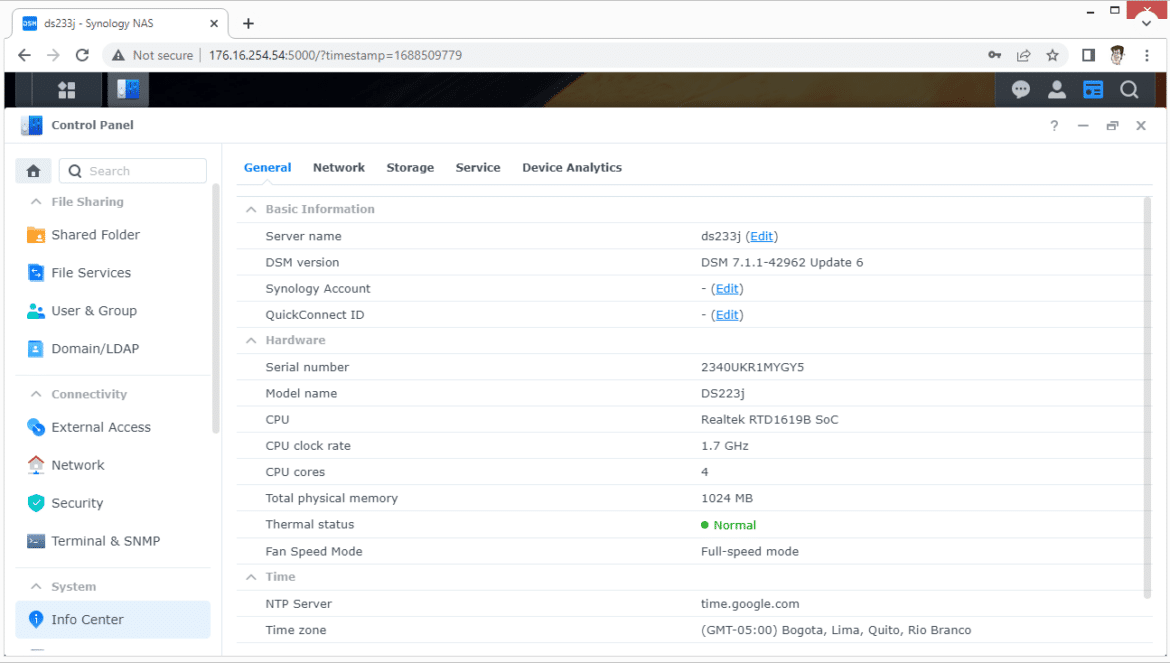Edit the Synology Account
This screenshot has height=663, width=1170.
pyautogui.click(x=727, y=289)
